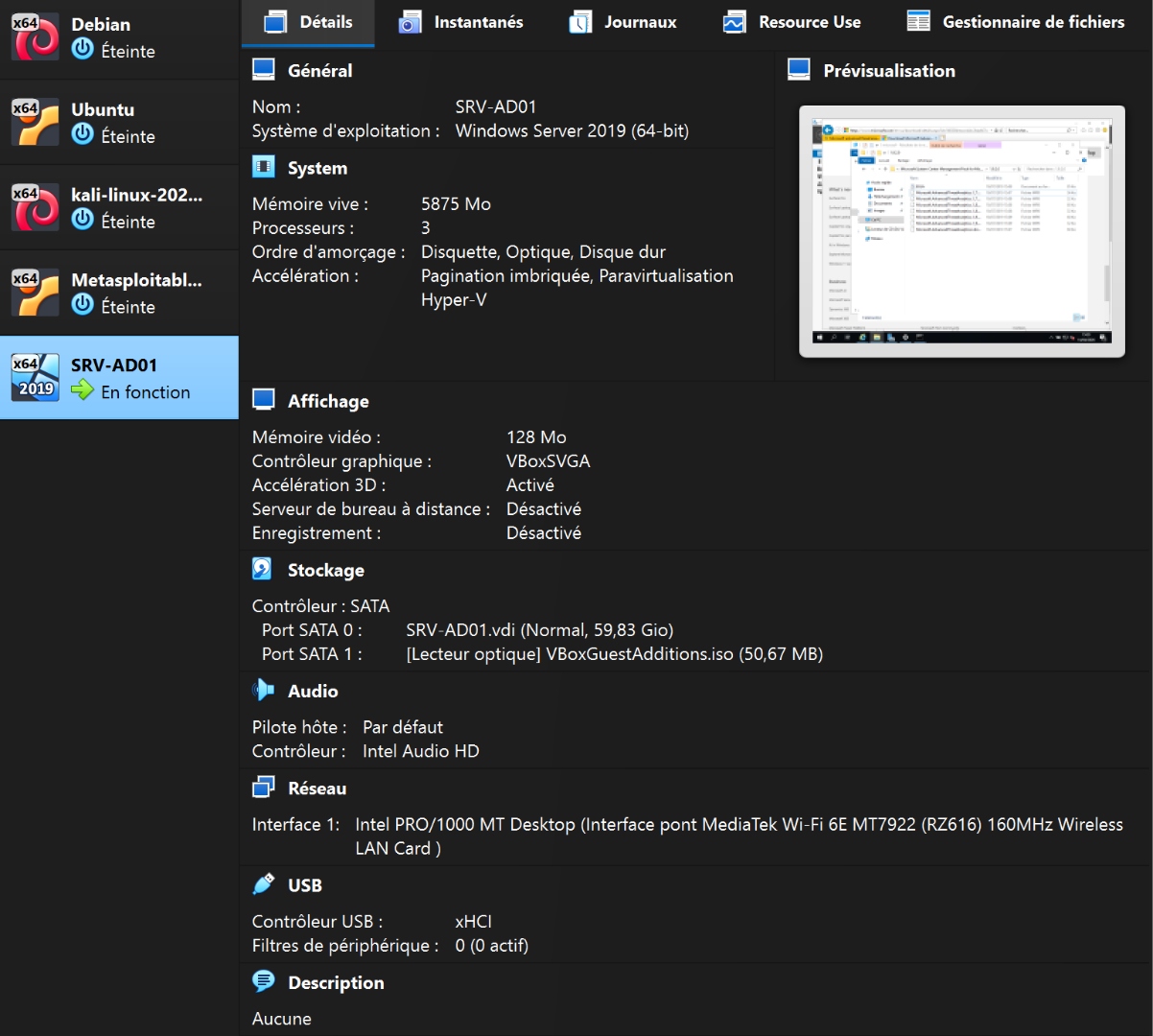Click the Réseau section network icon
Screen dimensions: 1153x1036
(x=263, y=788)
